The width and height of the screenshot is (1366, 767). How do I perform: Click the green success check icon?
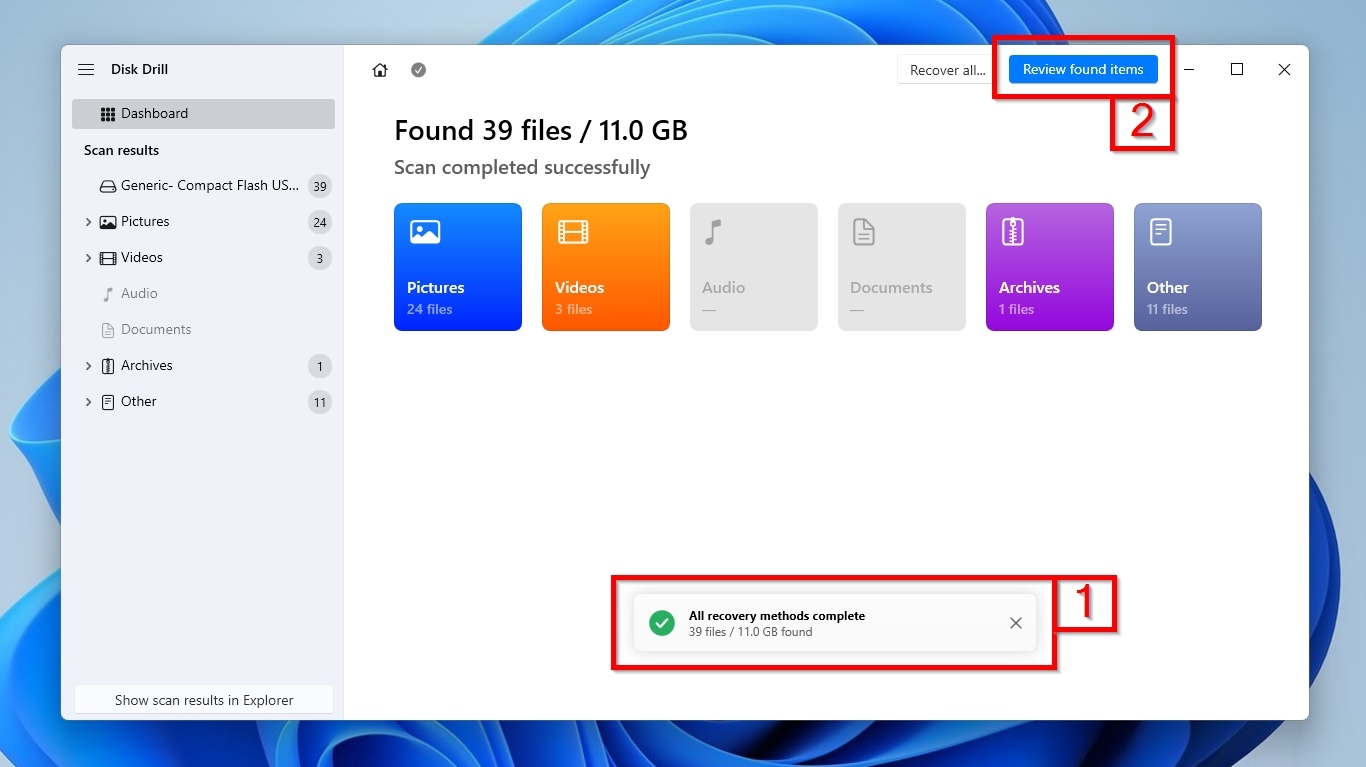[x=662, y=623]
